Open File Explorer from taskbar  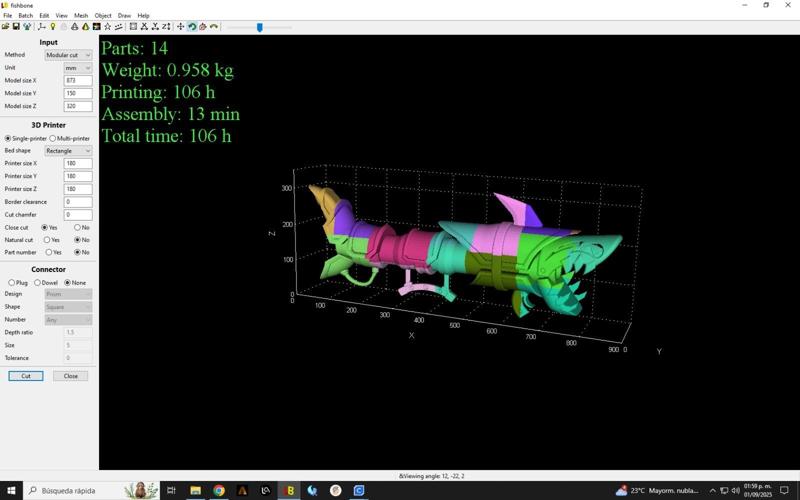[x=195, y=490]
